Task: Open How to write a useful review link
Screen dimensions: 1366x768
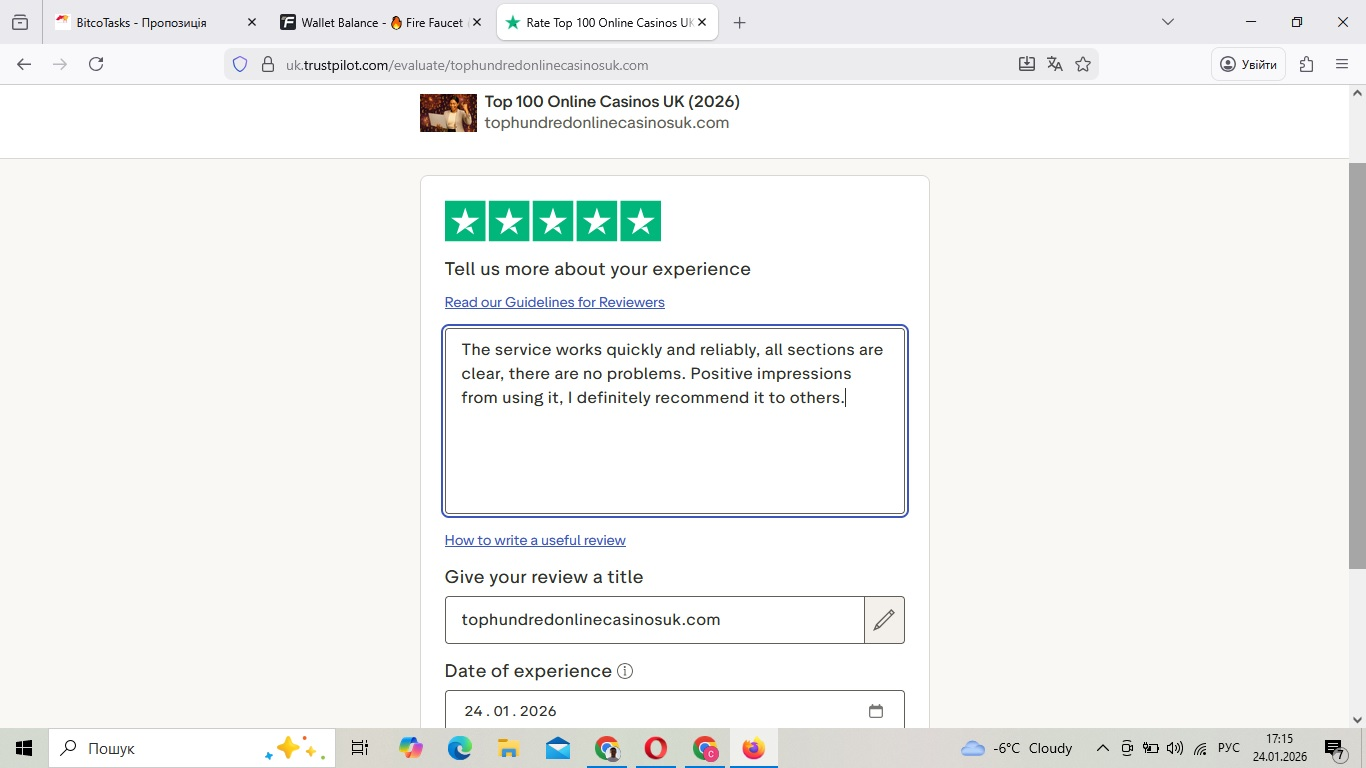Action: [535, 540]
